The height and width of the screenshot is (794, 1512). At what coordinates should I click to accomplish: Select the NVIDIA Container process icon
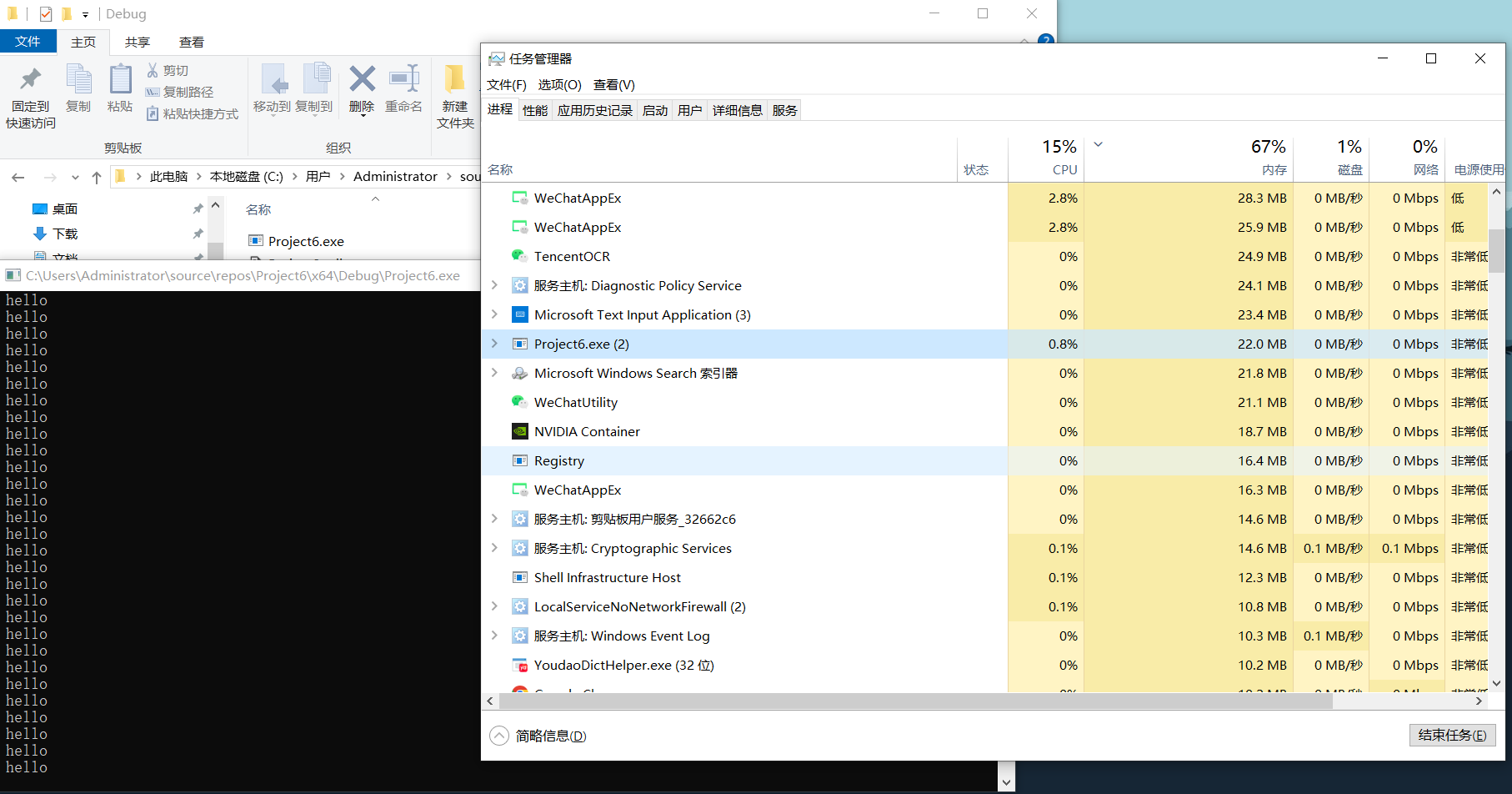pos(519,431)
